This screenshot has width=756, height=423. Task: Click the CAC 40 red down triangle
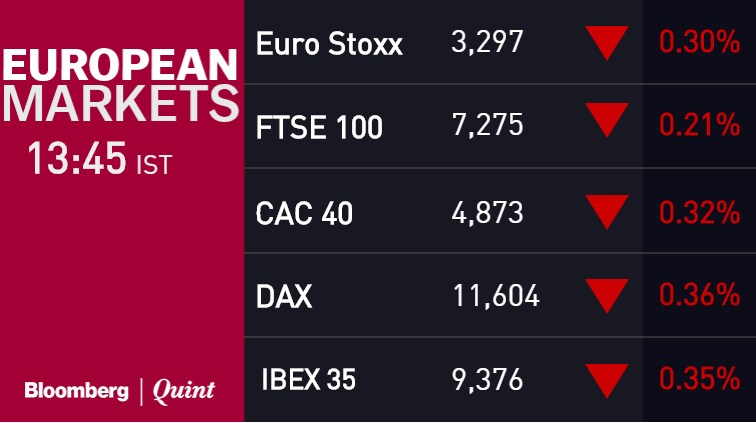pyautogui.click(x=607, y=211)
